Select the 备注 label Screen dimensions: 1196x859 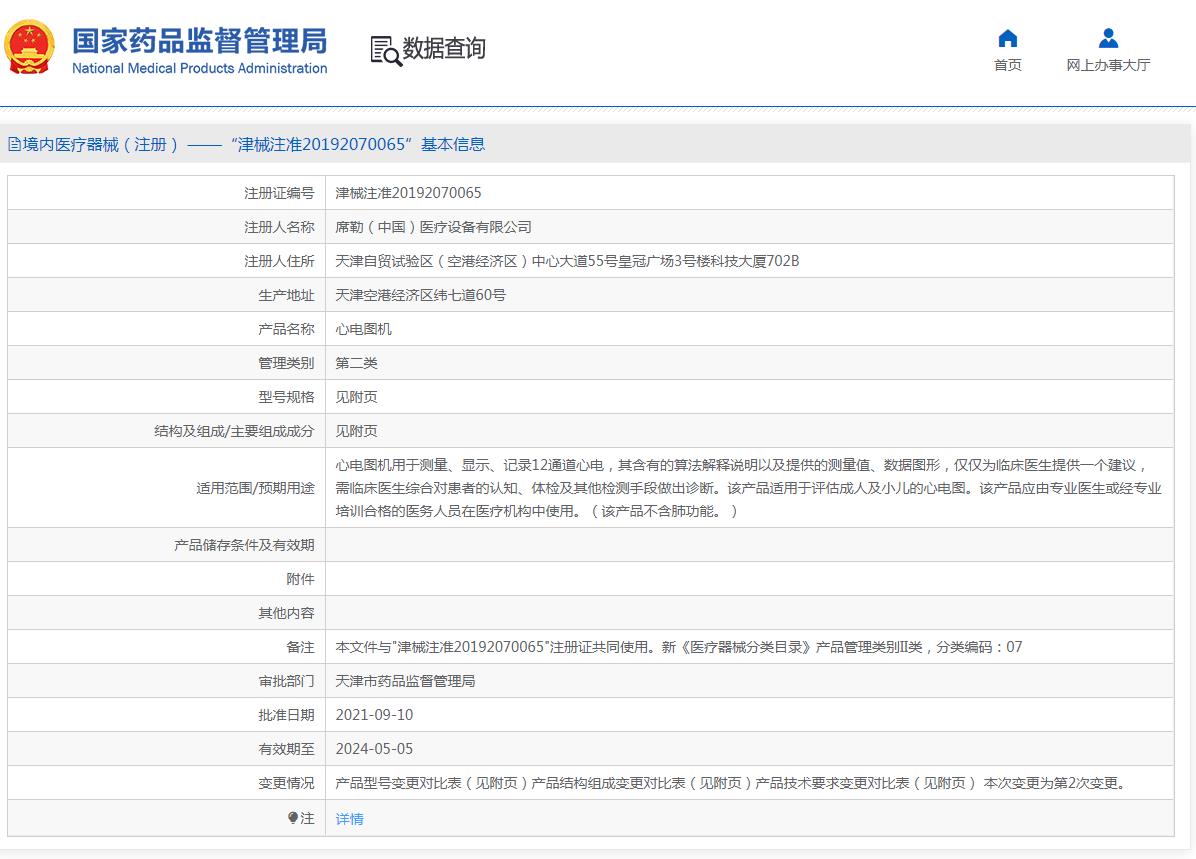tap(300, 647)
